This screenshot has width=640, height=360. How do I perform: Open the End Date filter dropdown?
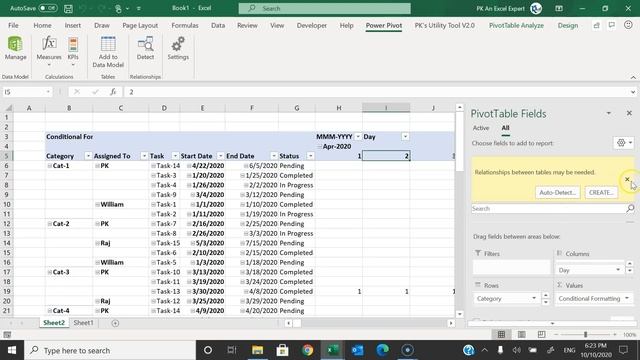pyautogui.click(x=274, y=156)
